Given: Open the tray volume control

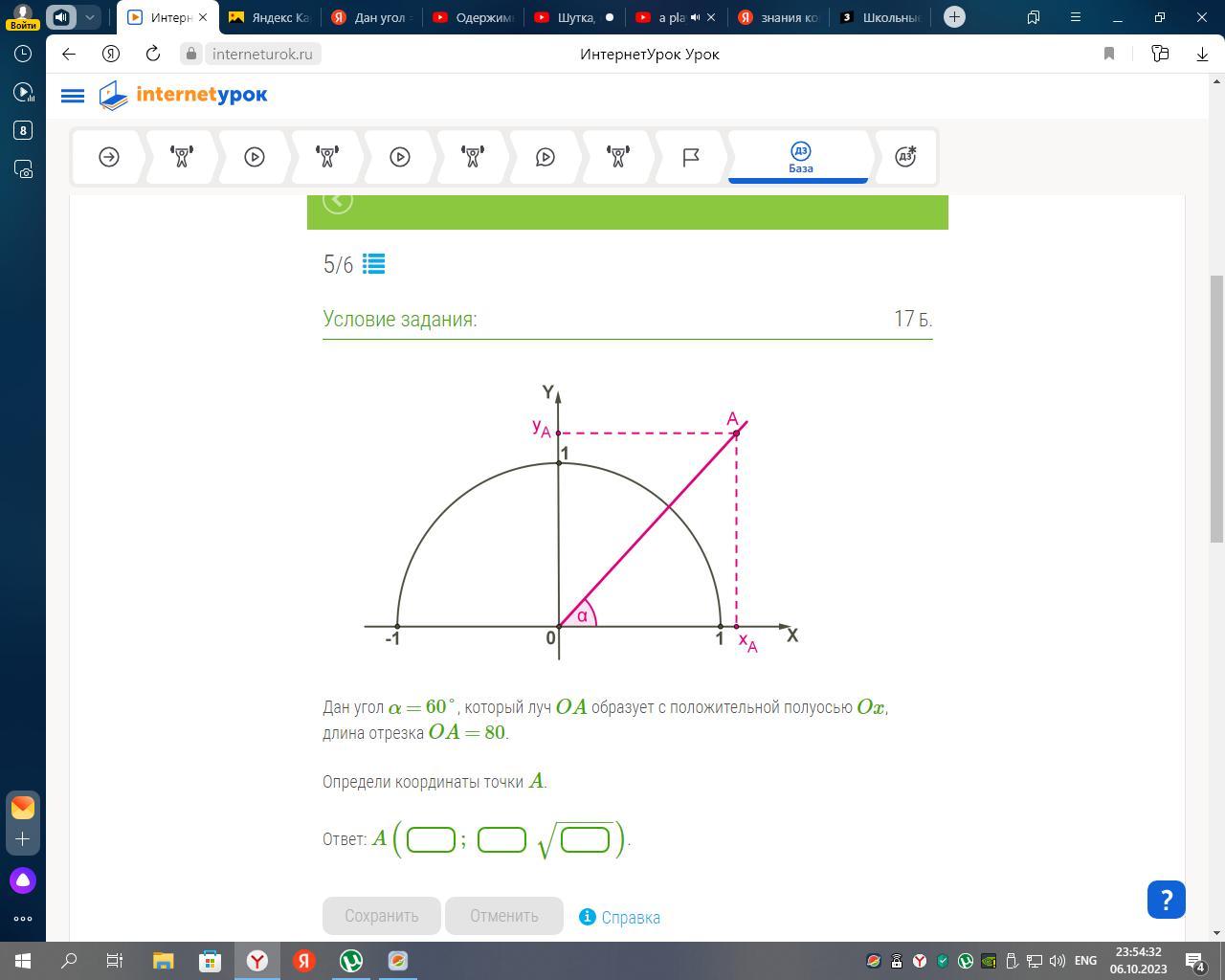Looking at the screenshot, I should (1058, 961).
